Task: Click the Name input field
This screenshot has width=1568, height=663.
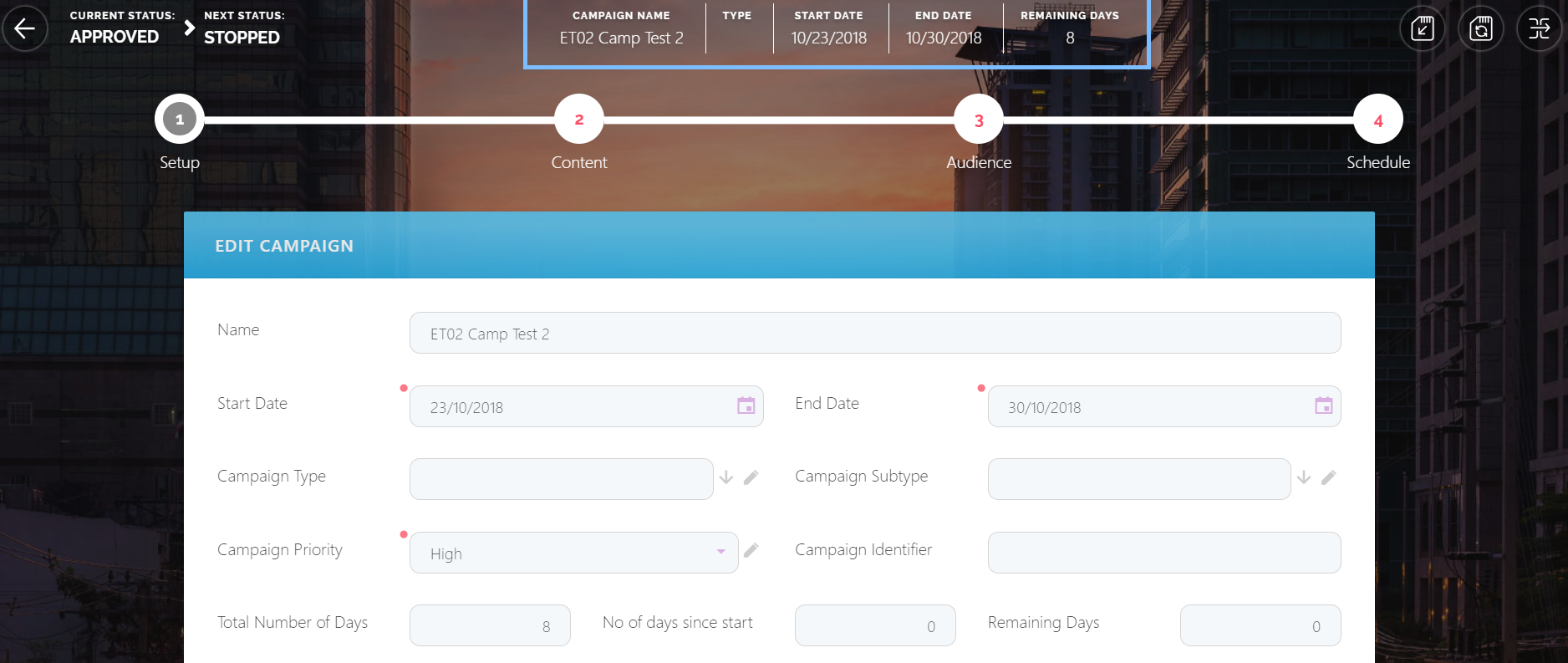Action: pyautogui.click(x=874, y=334)
